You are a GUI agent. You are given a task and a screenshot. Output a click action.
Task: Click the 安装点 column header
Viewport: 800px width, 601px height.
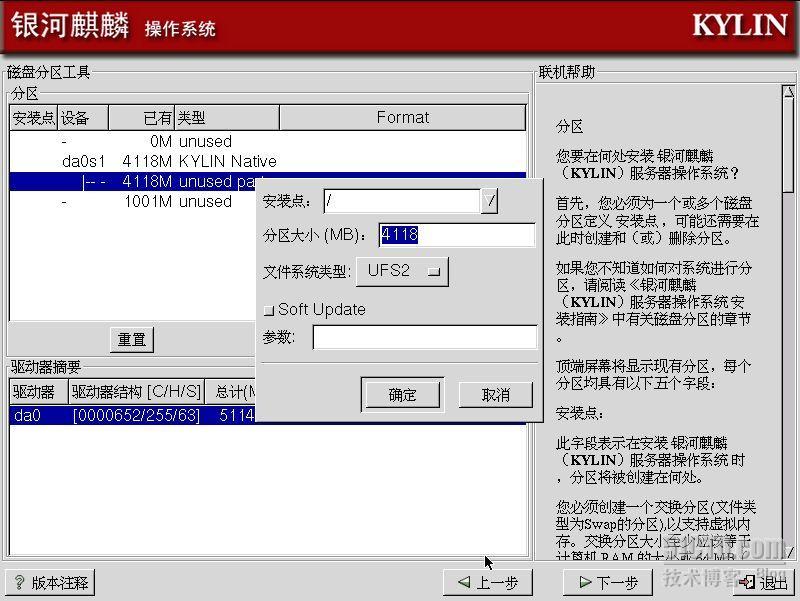click(34, 118)
